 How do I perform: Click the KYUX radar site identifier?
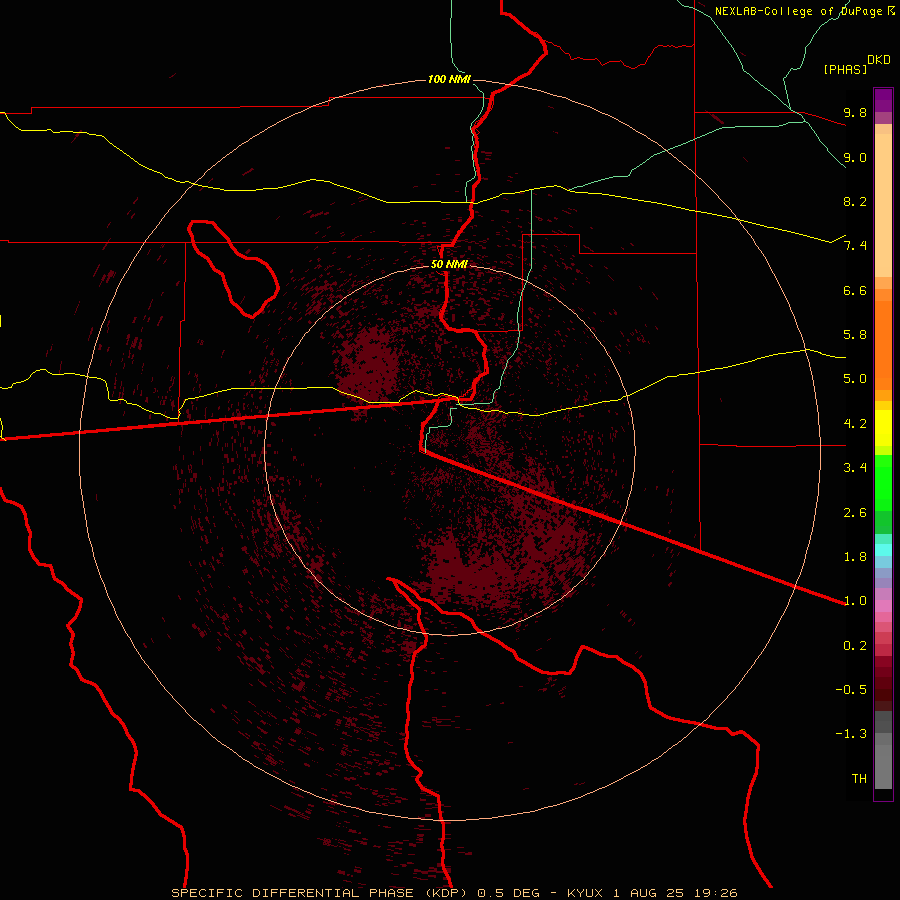coord(585,893)
